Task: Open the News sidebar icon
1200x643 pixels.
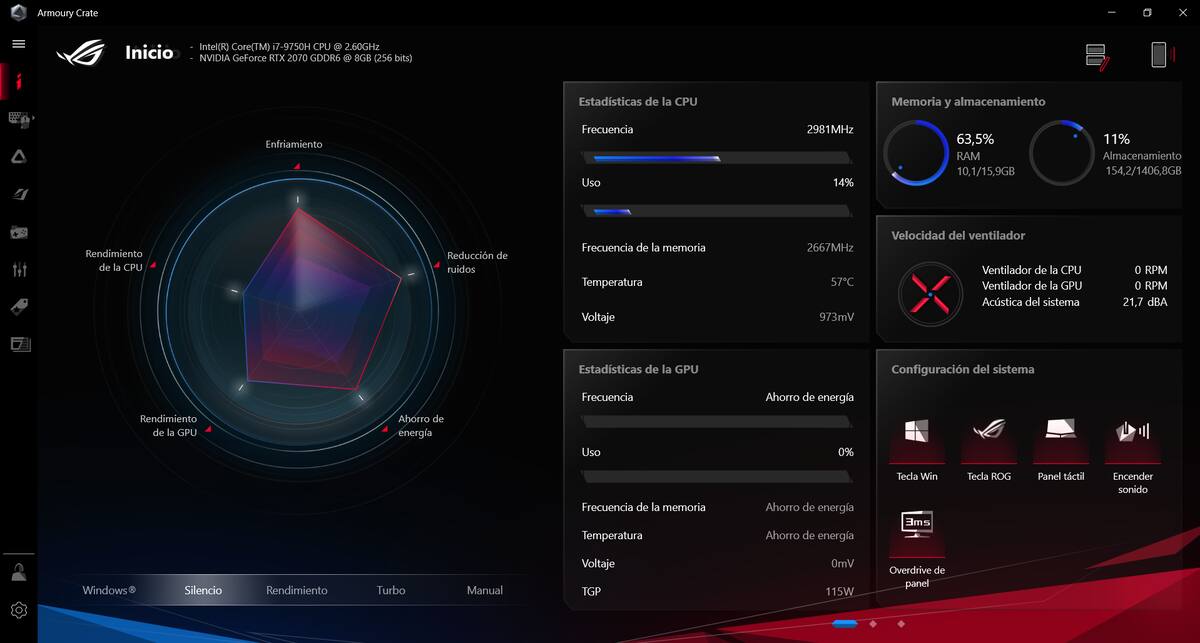Action: point(20,344)
